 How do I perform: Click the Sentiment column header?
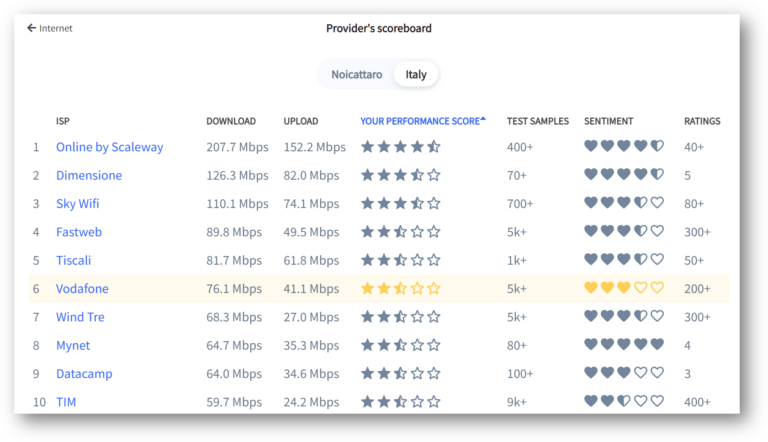(x=608, y=121)
